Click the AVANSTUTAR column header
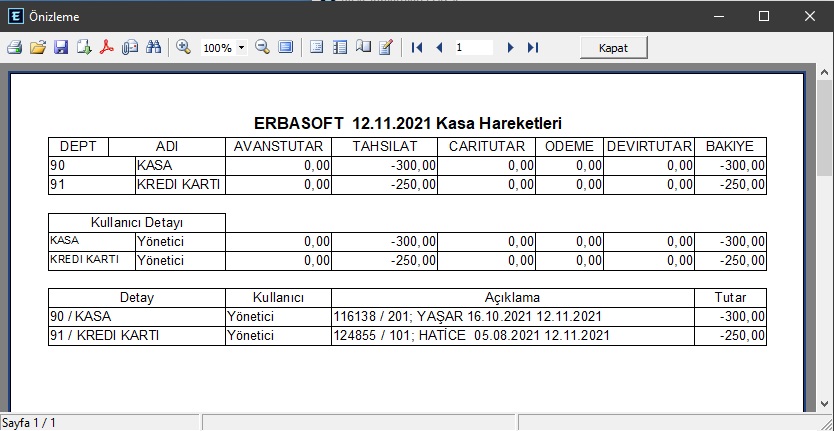Image resolution: width=834 pixels, height=431 pixels. 278,147
